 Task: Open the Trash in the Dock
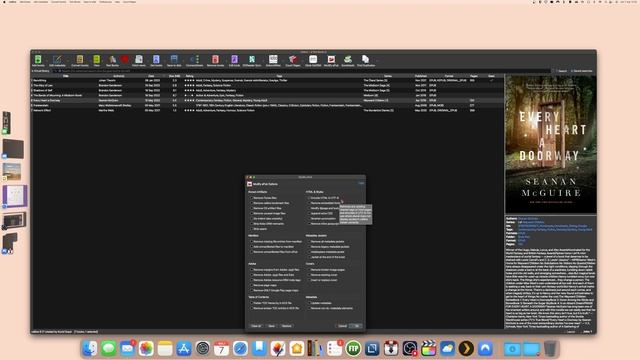coord(550,349)
